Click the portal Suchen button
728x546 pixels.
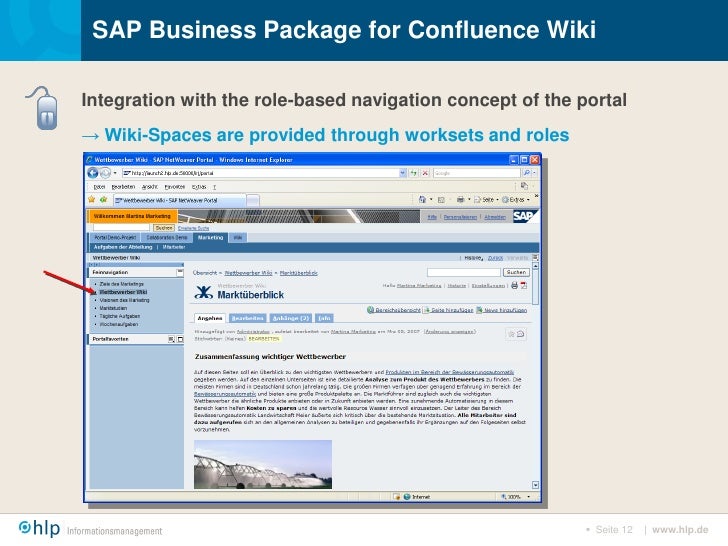[x=164, y=228]
